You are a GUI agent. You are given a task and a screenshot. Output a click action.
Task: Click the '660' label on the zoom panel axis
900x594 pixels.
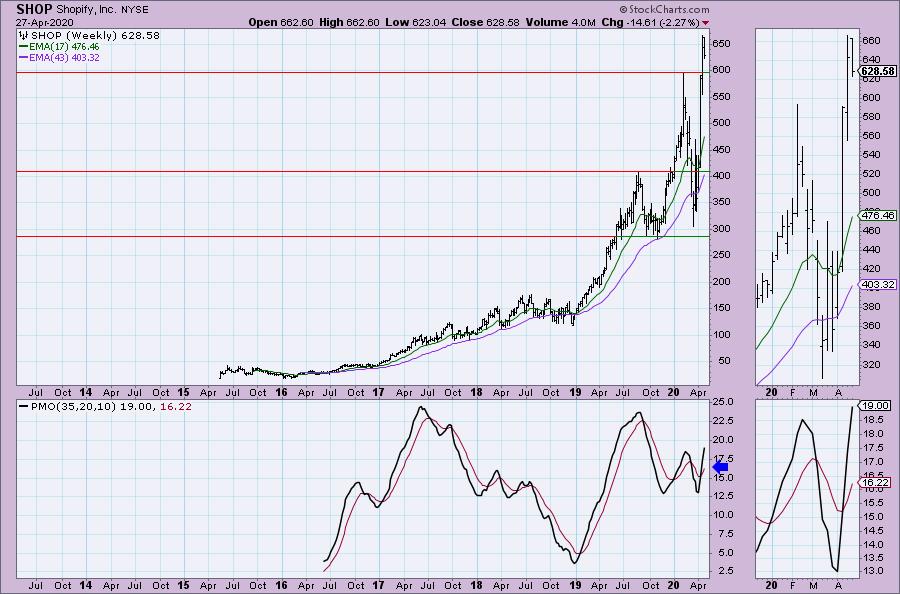pyautogui.click(x=871, y=41)
